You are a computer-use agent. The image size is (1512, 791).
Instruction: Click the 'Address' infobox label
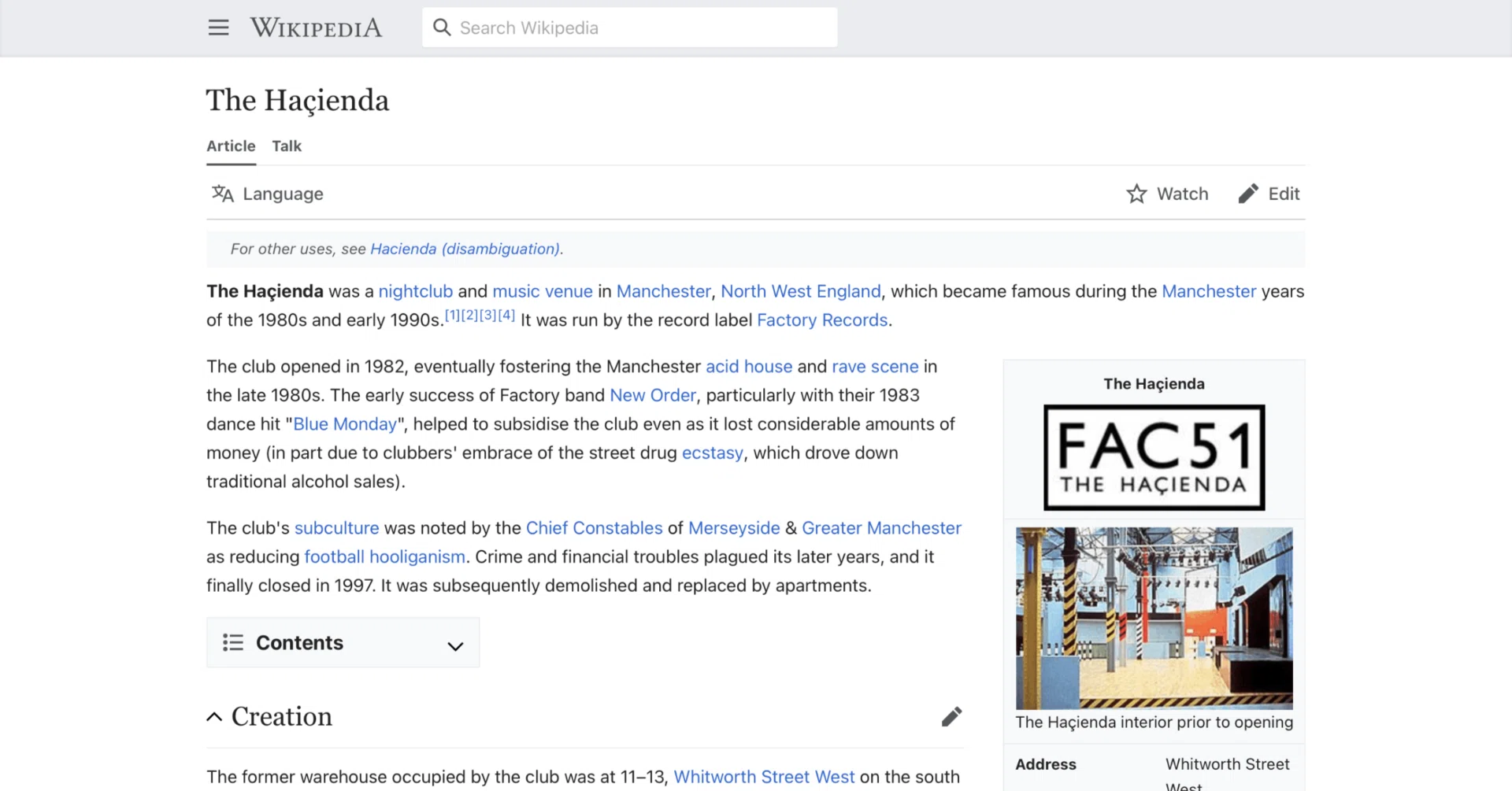point(1046,764)
